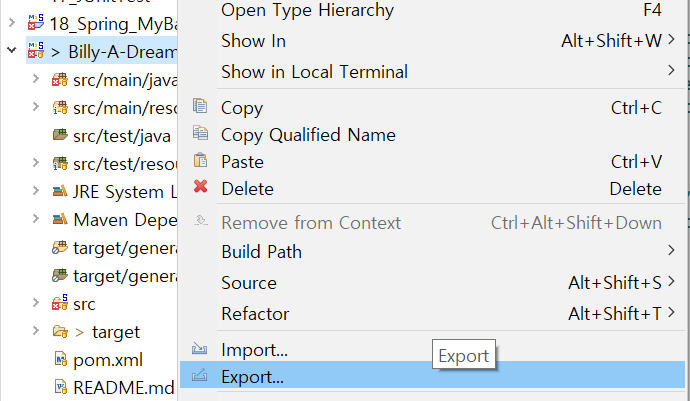Screen dimensions: 690x401
Task: Click the src/test/resources folder icon
Action: (60, 163)
